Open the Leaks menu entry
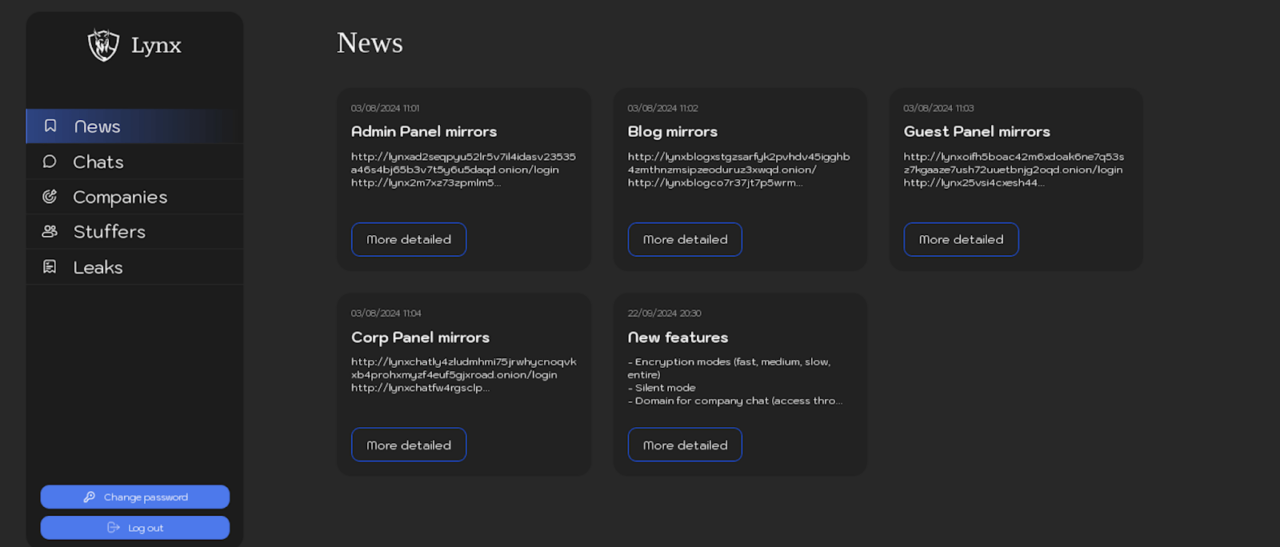Screen dimensions: 1280x547 click(98, 267)
